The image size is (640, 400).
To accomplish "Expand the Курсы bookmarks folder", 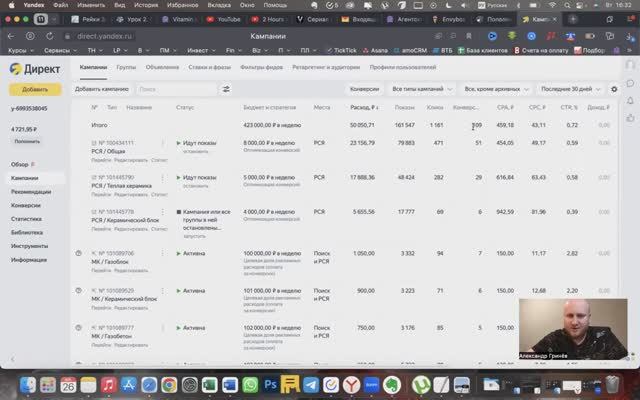I will (x=21, y=50).
